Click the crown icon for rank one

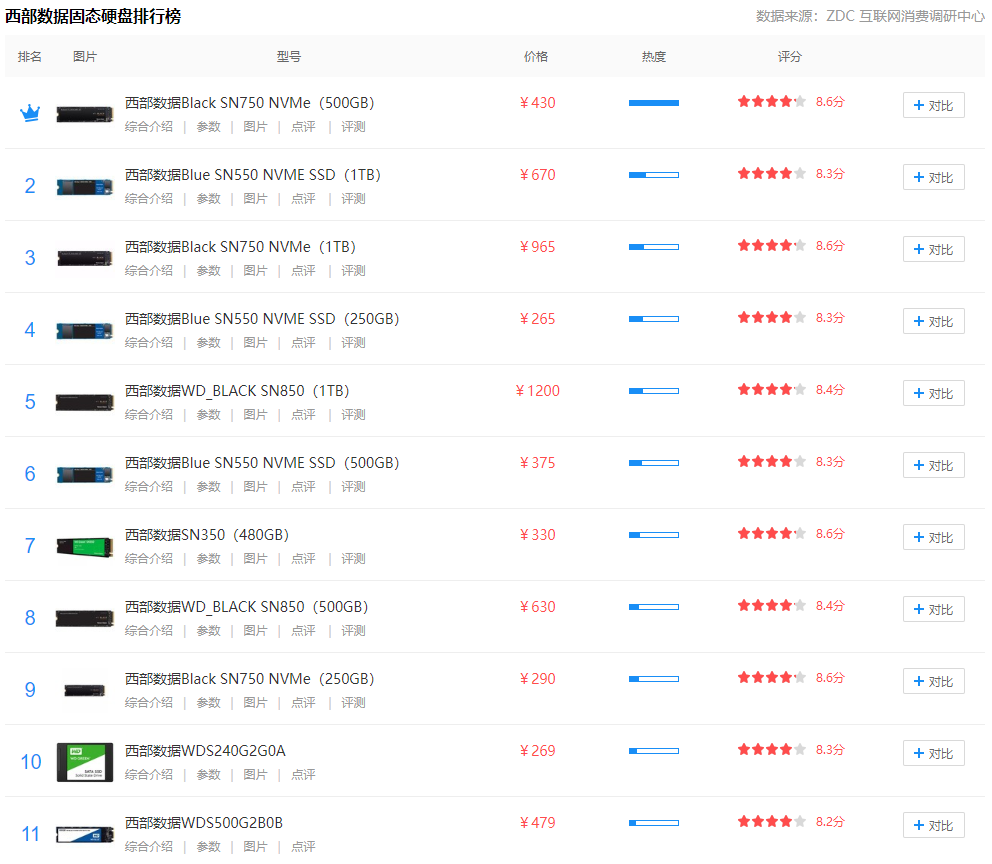(30, 113)
